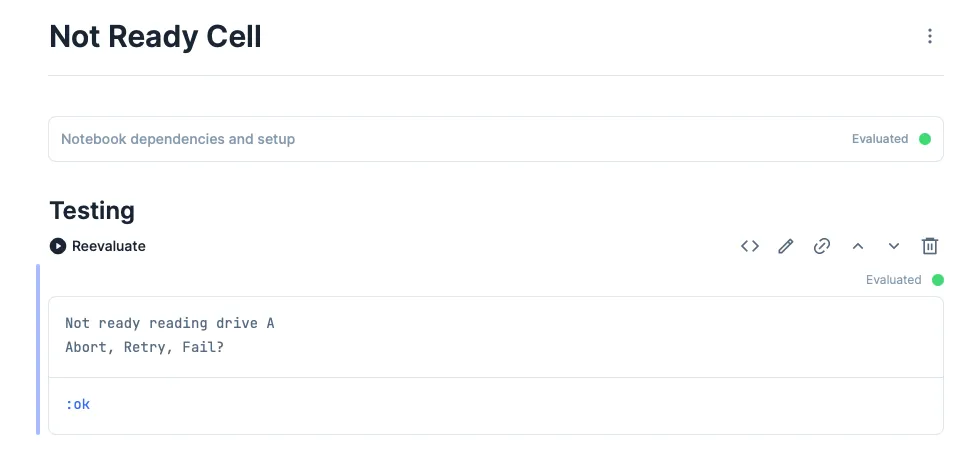Click the Reevaluate play icon
967x461 pixels.
pos(58,246)
